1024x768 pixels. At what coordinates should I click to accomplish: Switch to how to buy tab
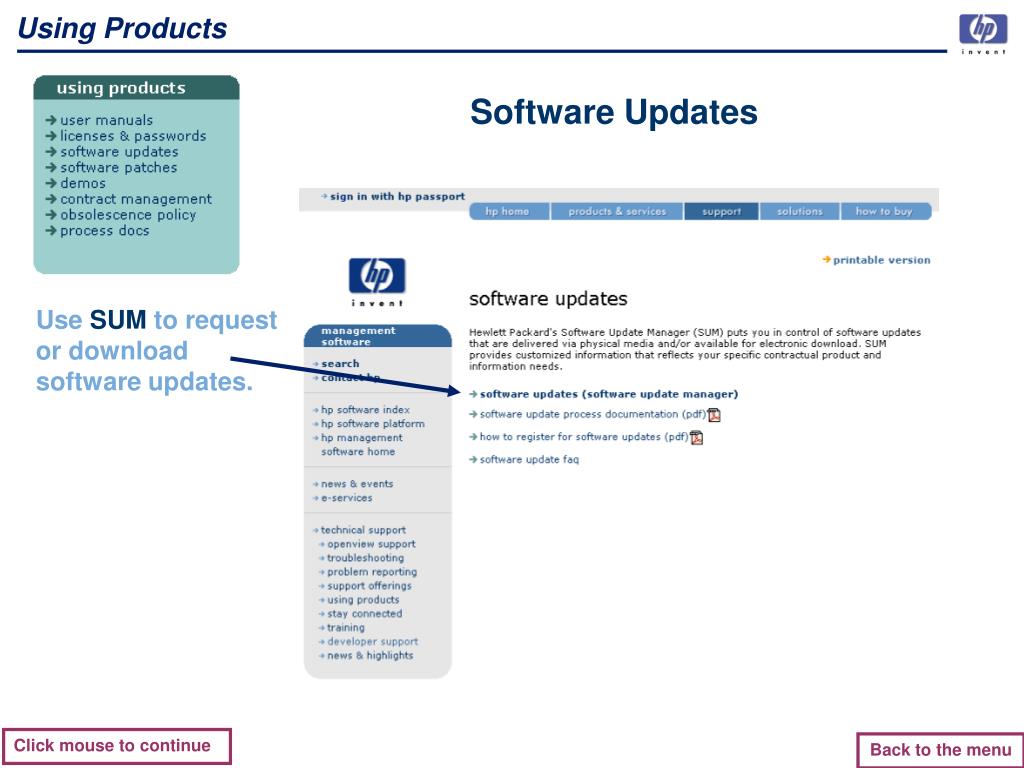(885, 211)
